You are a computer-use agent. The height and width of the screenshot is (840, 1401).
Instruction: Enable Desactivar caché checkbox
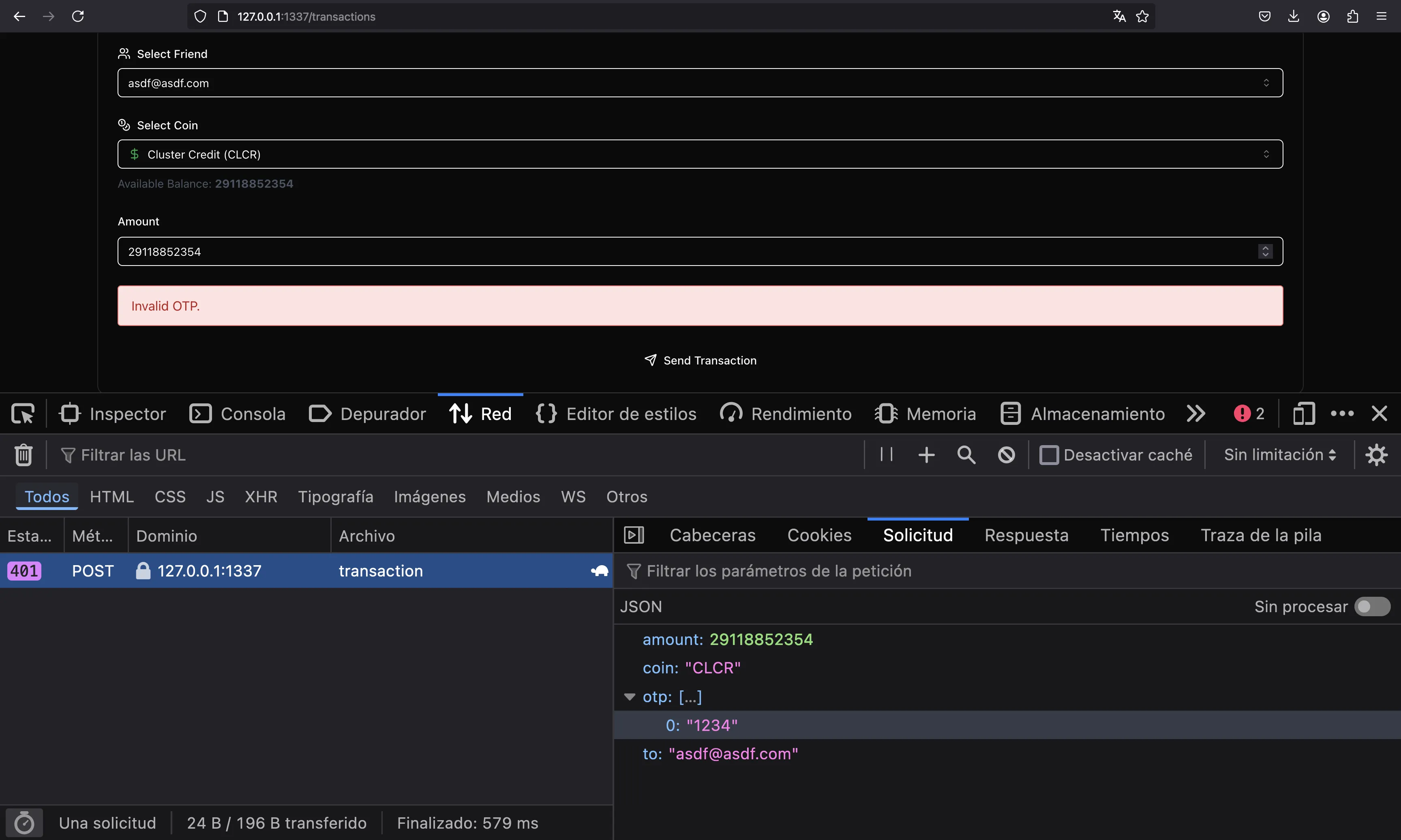tap(1048, 455)
